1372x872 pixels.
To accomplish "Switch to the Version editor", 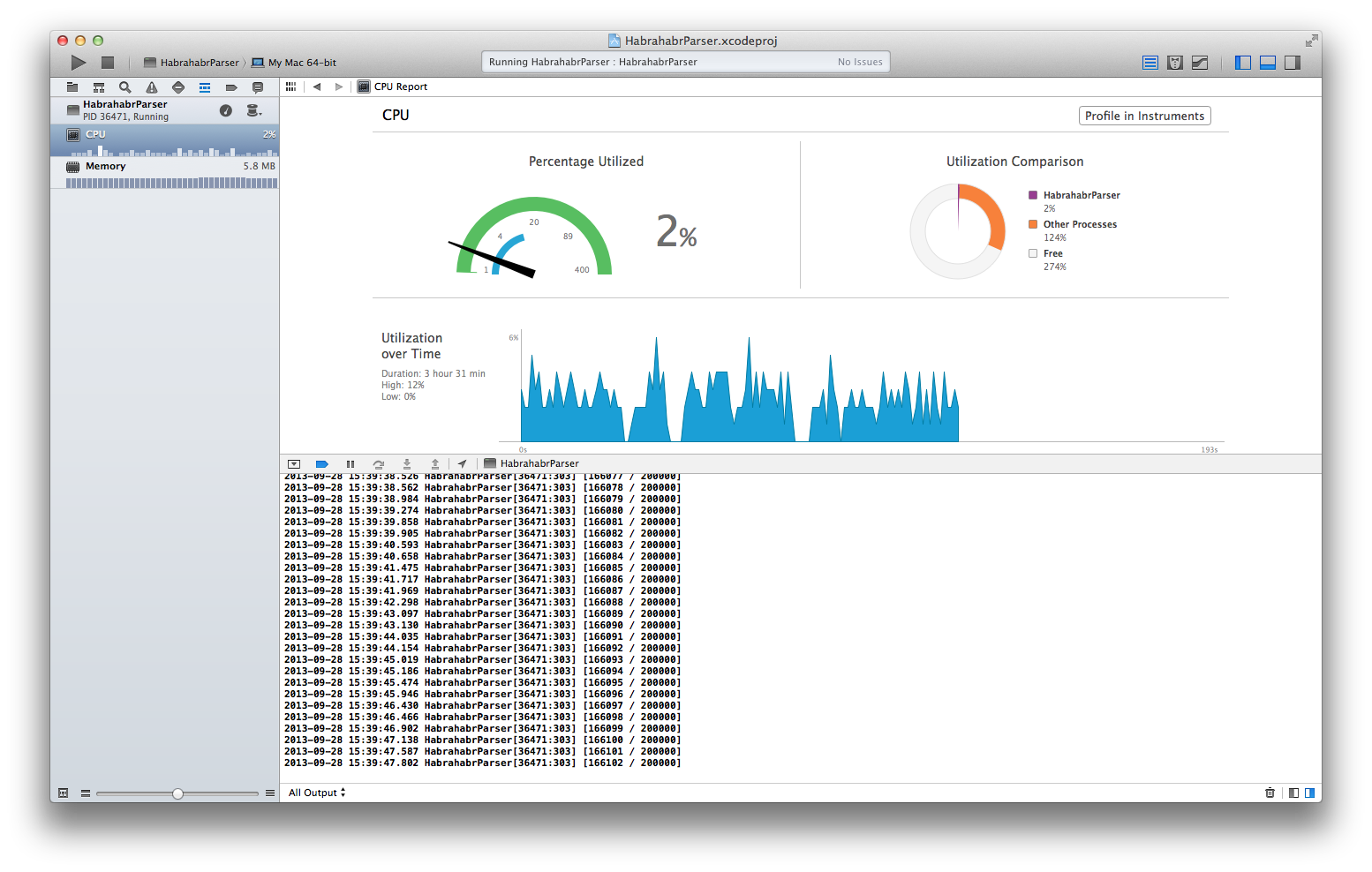I will 1200,63.
